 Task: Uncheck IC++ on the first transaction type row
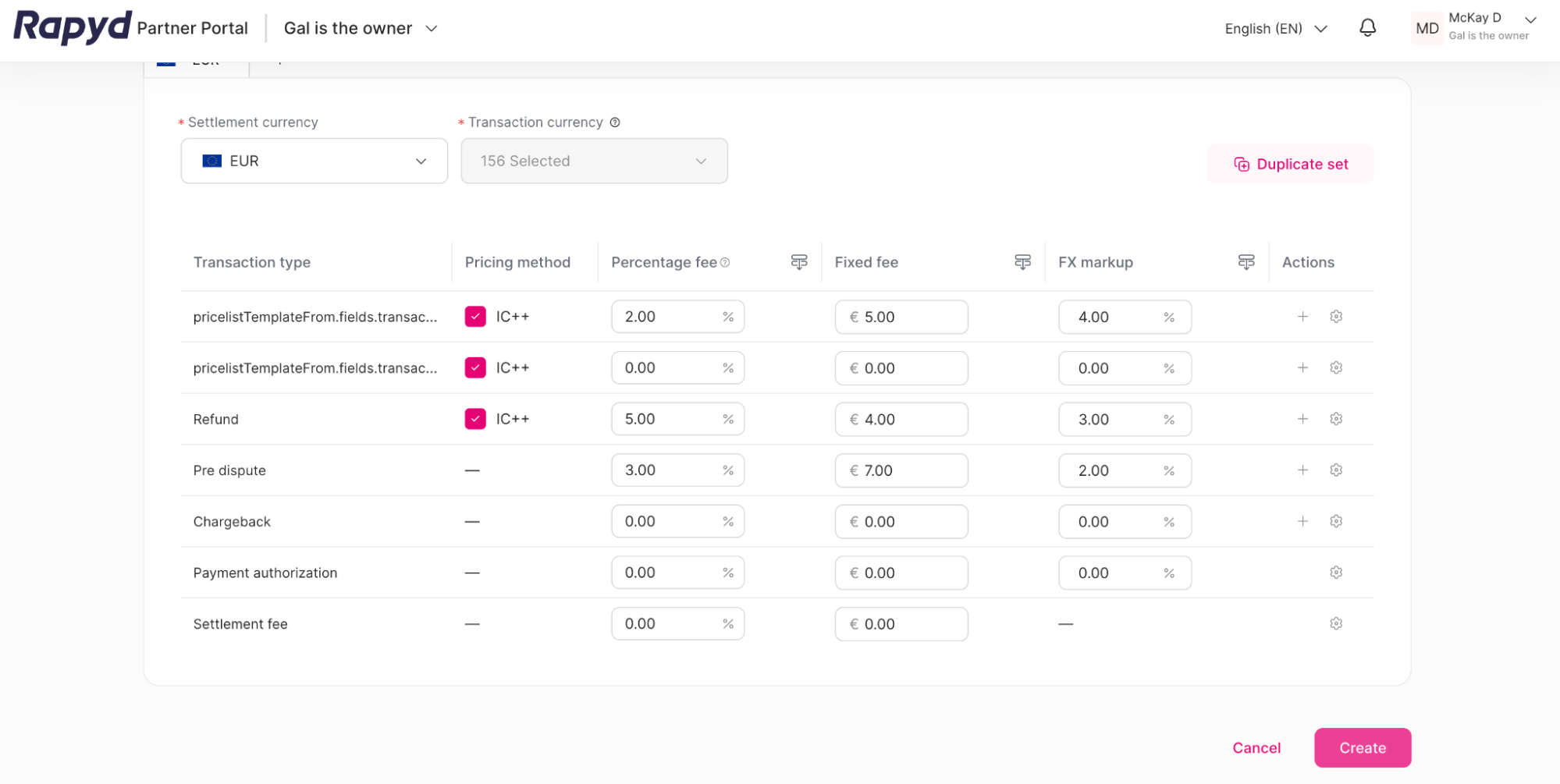tap(474, 317)
